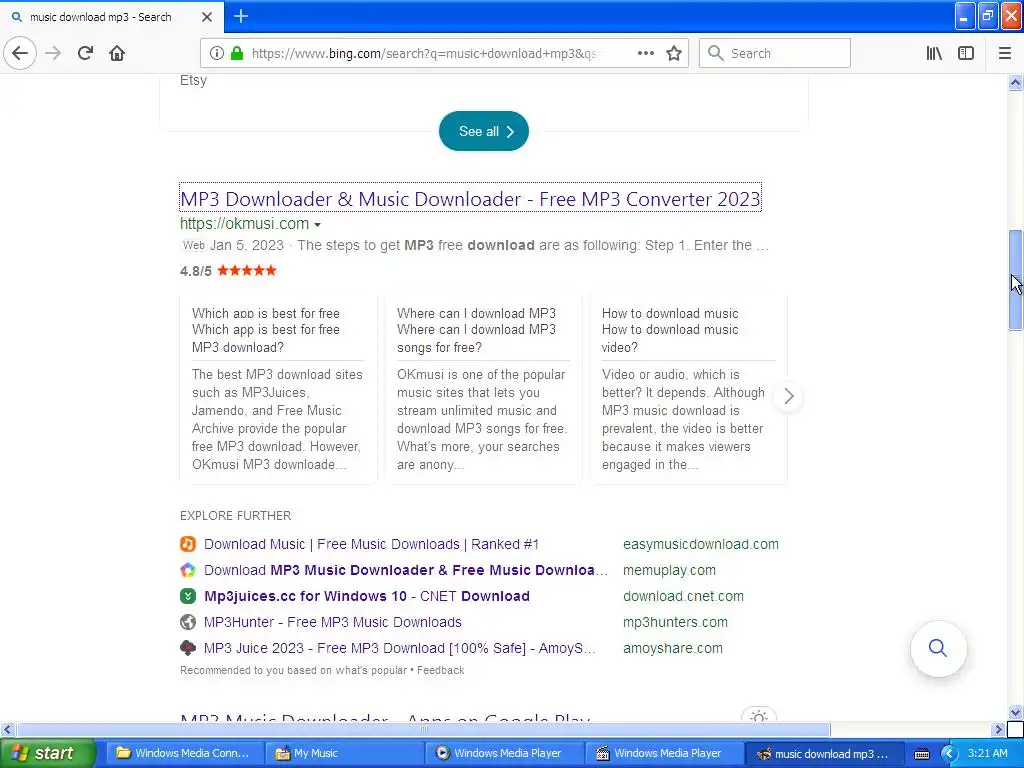Click vertical scrollbar thumb

[1016, 280]
